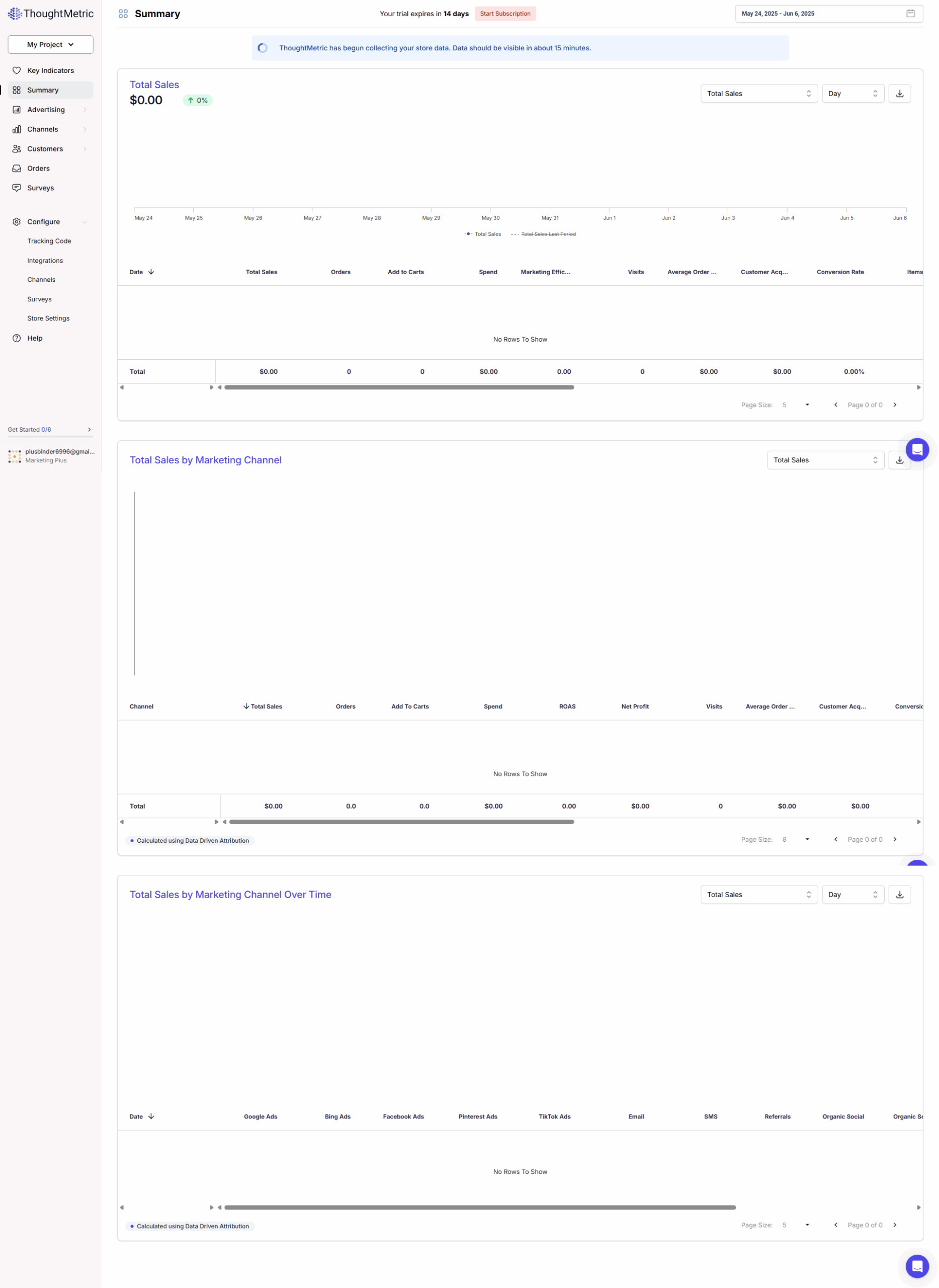Click the Orders inbox icon in sidebar
The image size is (939, 1288).
[17, 169]
